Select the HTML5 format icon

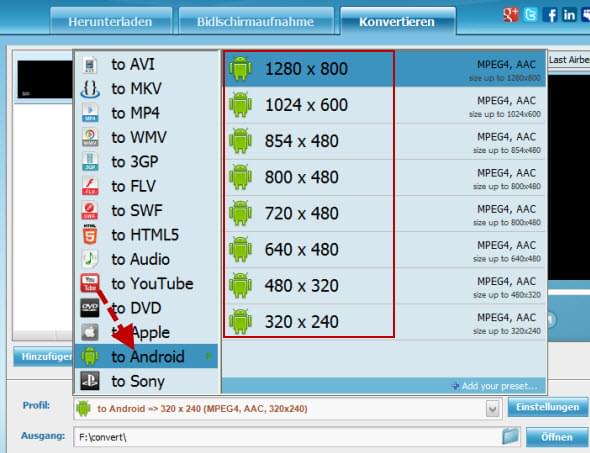90,235
